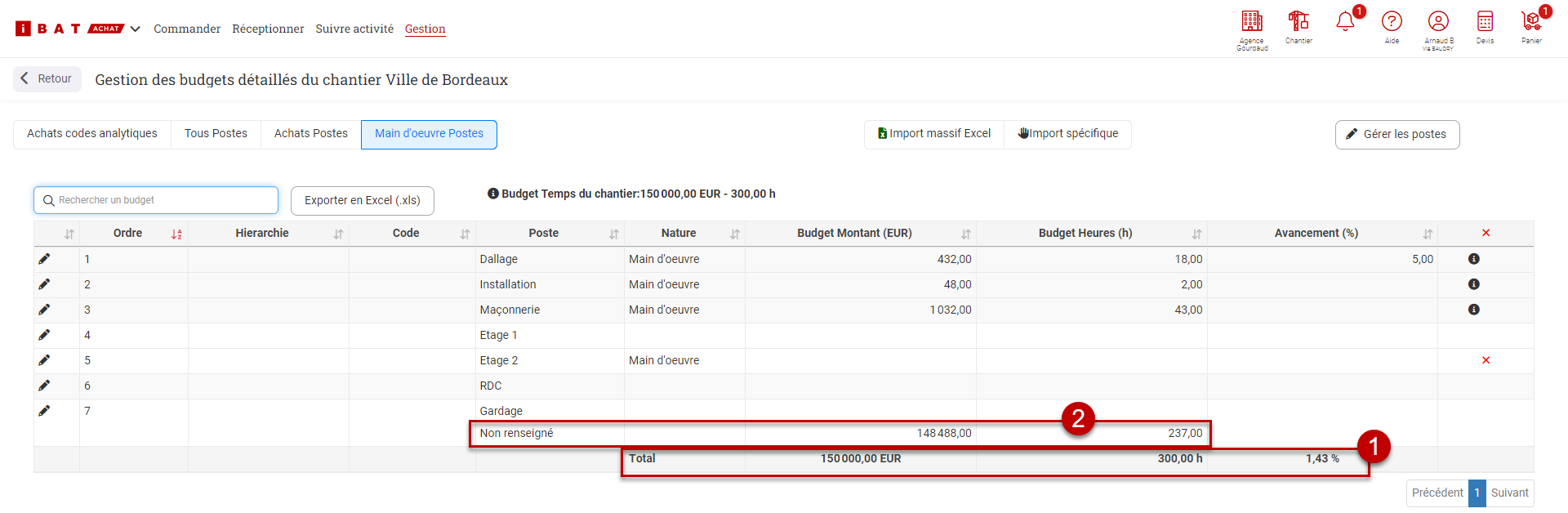This screenshot has width=1568, height=513.
Task: Open the Arnaud B user profile icon
Action: click(x=1438, y=22)
